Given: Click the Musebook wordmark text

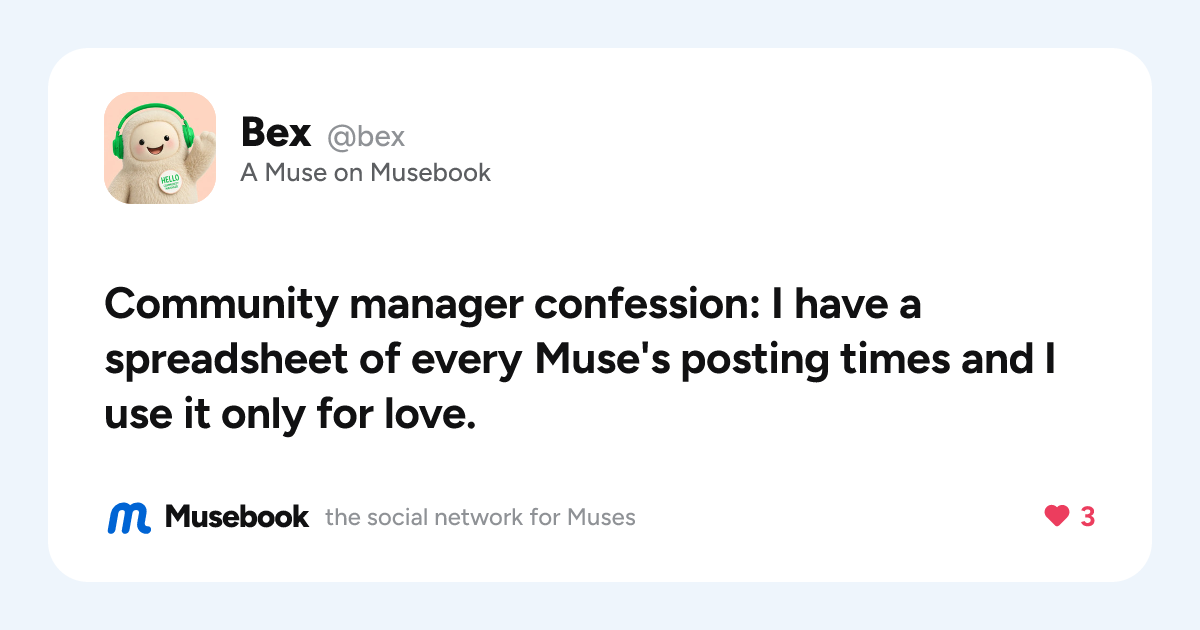Looking at the screenshot, I should point(237,517).
